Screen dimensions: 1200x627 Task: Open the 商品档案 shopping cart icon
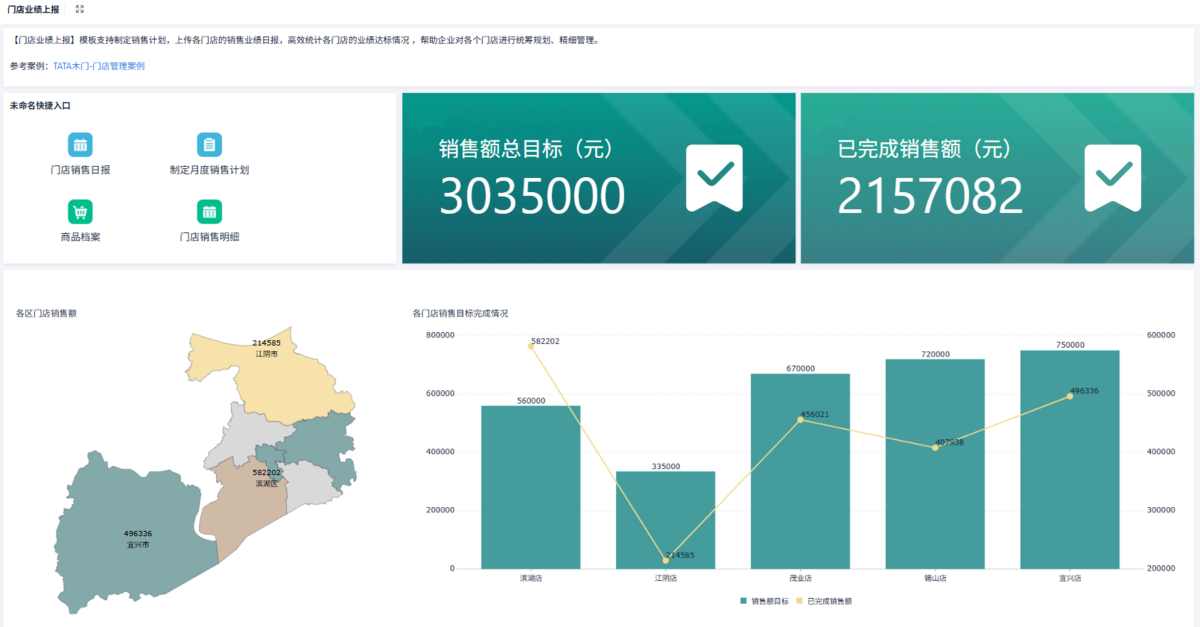pyautogui.click(x=80, y=212)
